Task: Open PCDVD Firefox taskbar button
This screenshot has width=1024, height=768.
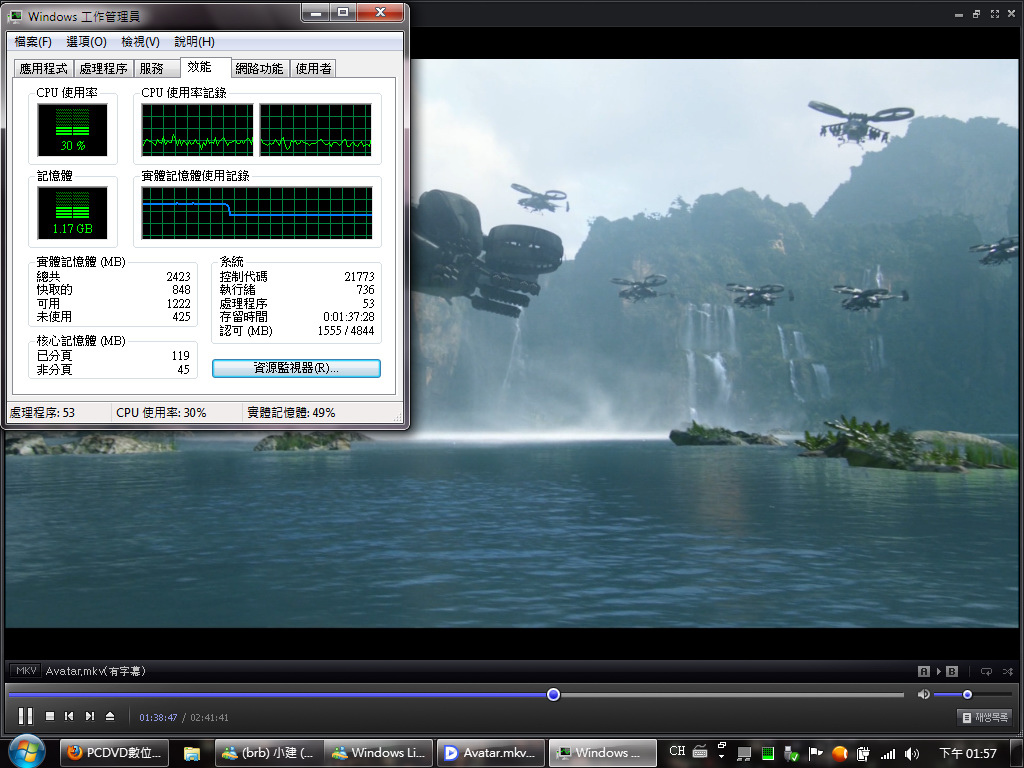Action: click(115, 753)
